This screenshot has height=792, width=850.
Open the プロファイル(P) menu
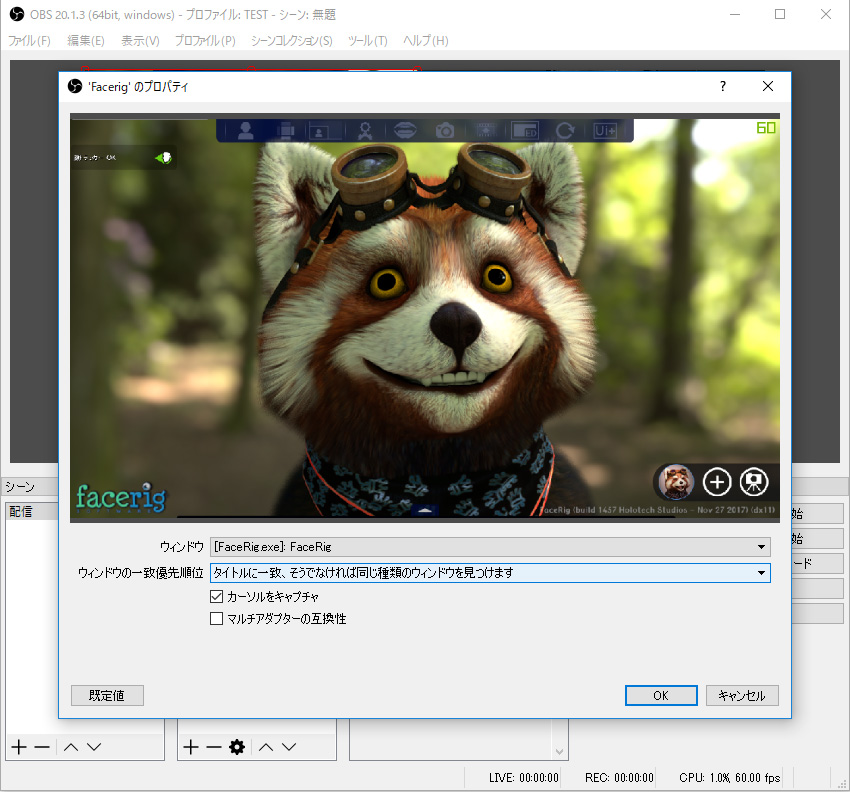point(205,41)
